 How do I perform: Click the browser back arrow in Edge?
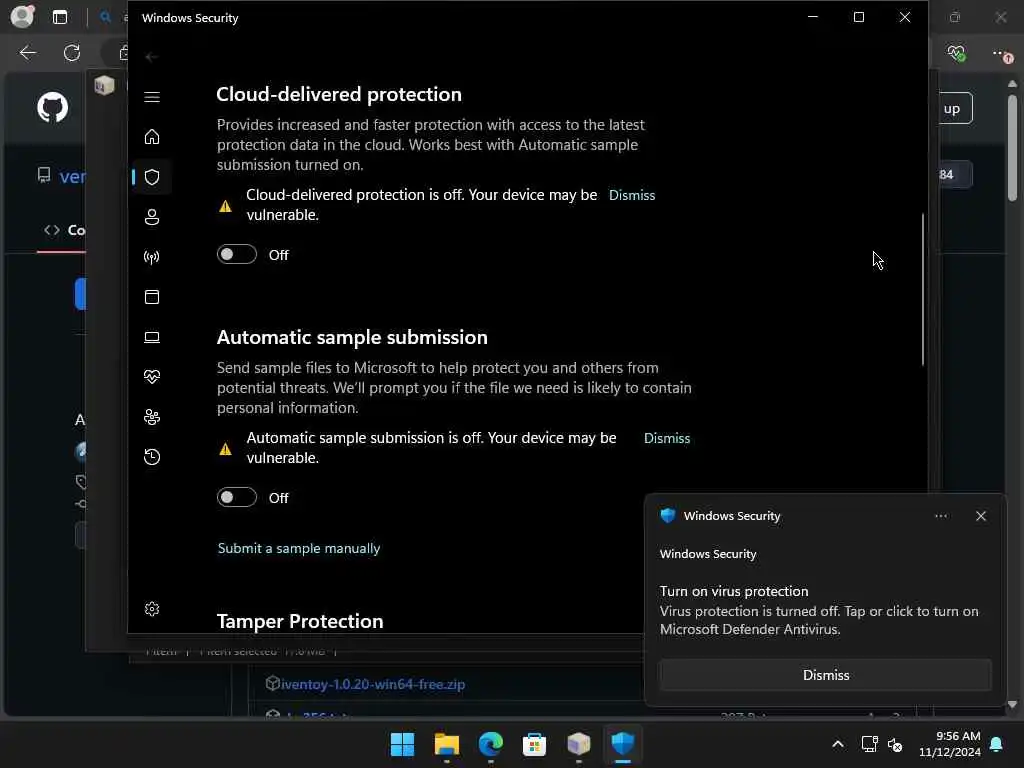click(x=27, y=53)
